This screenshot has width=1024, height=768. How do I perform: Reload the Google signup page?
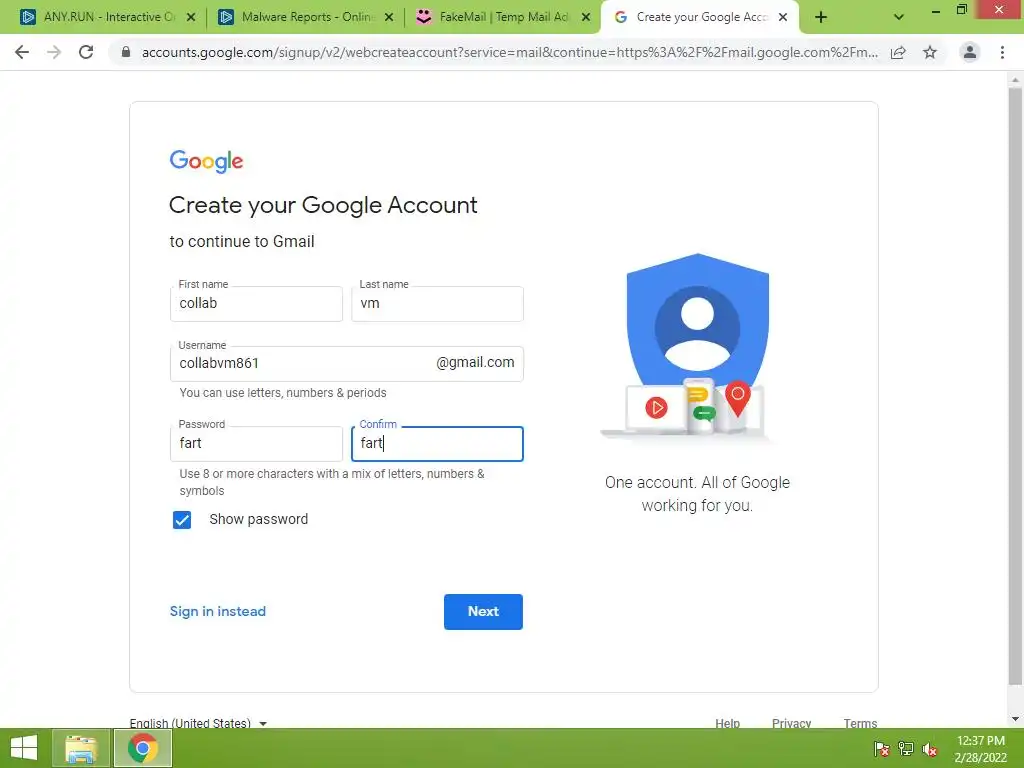(86, 52)
